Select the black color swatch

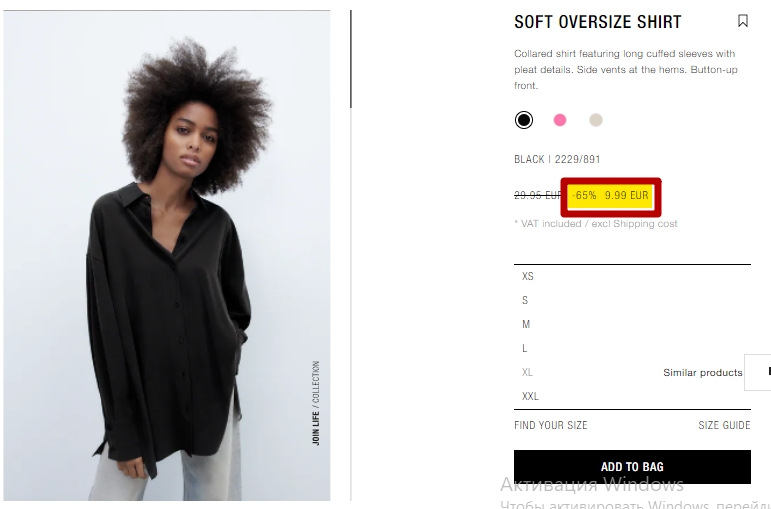(524, 120)
